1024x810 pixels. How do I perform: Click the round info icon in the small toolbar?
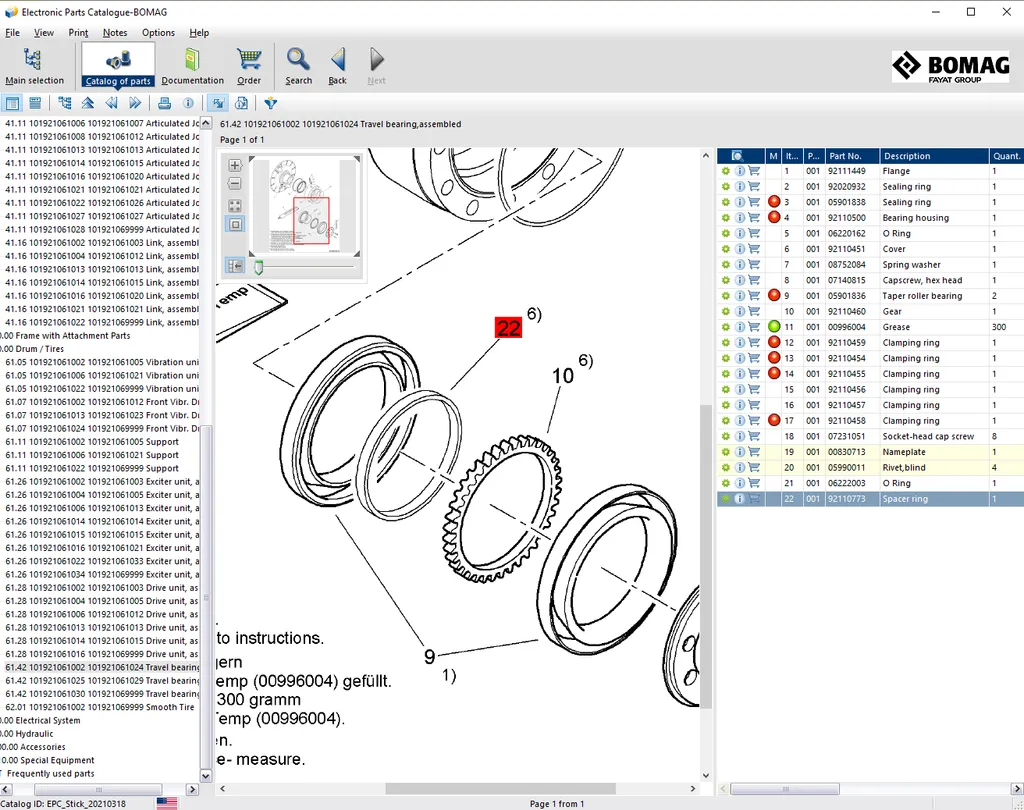pos(188,103)
